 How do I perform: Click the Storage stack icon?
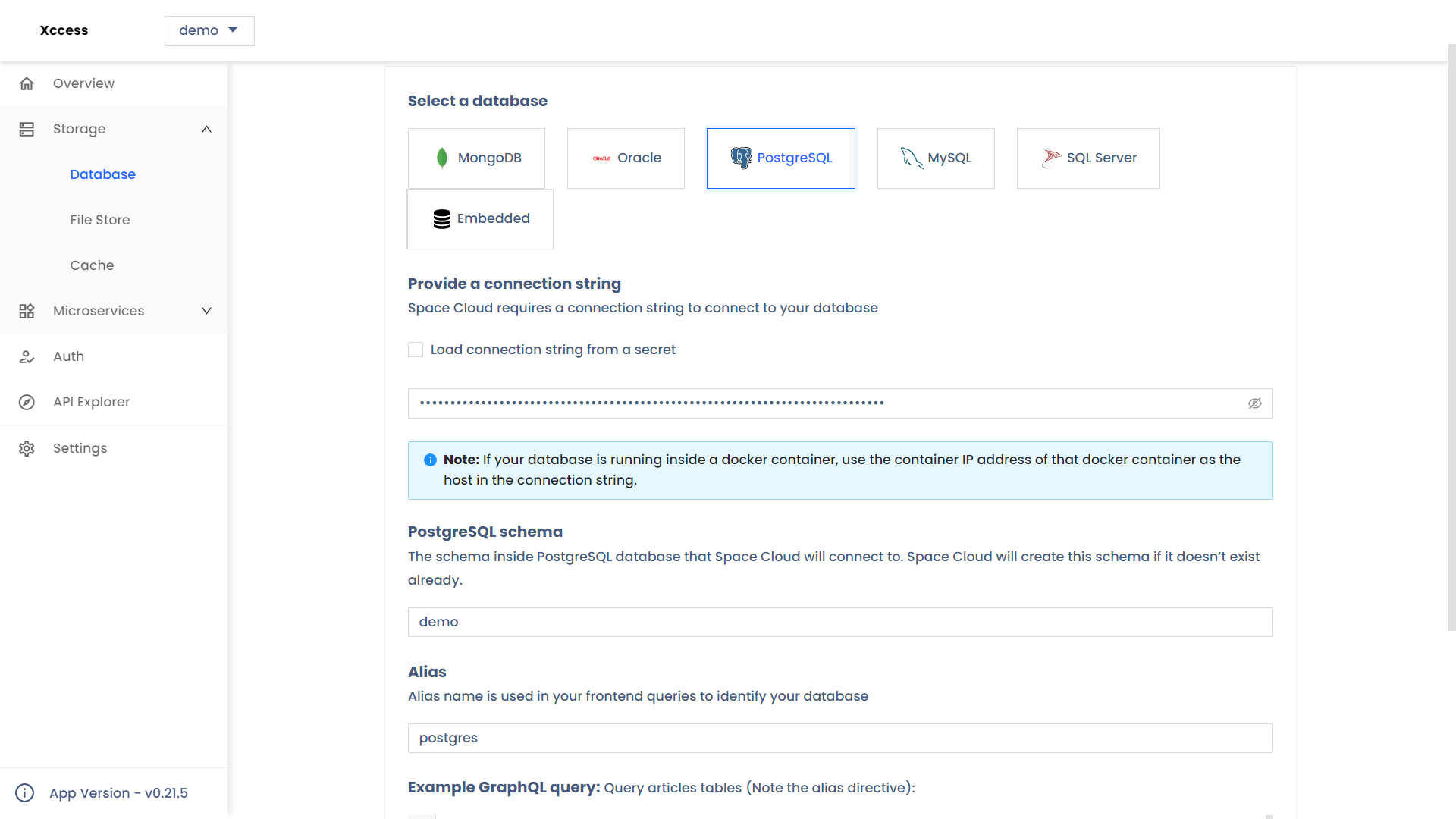[x=27, y=129]
